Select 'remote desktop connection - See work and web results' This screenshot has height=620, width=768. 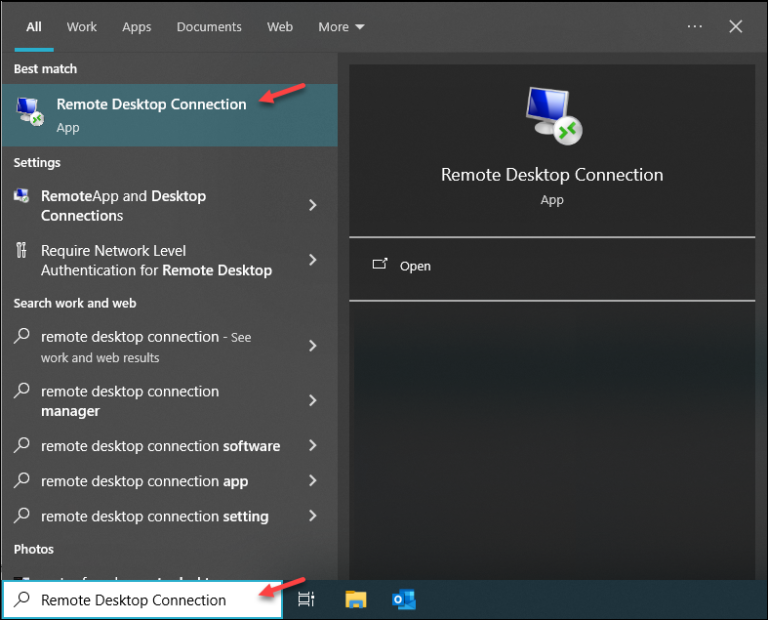tap(169, 347)
